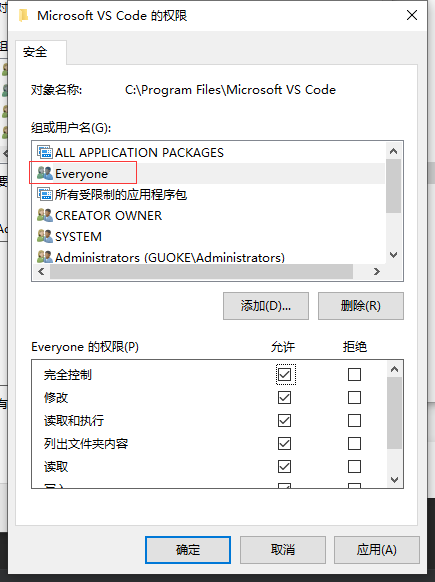Viewport: 435px width, 582px height.
Task: Click down arrow of user list scrollbar
Action: 394,255
